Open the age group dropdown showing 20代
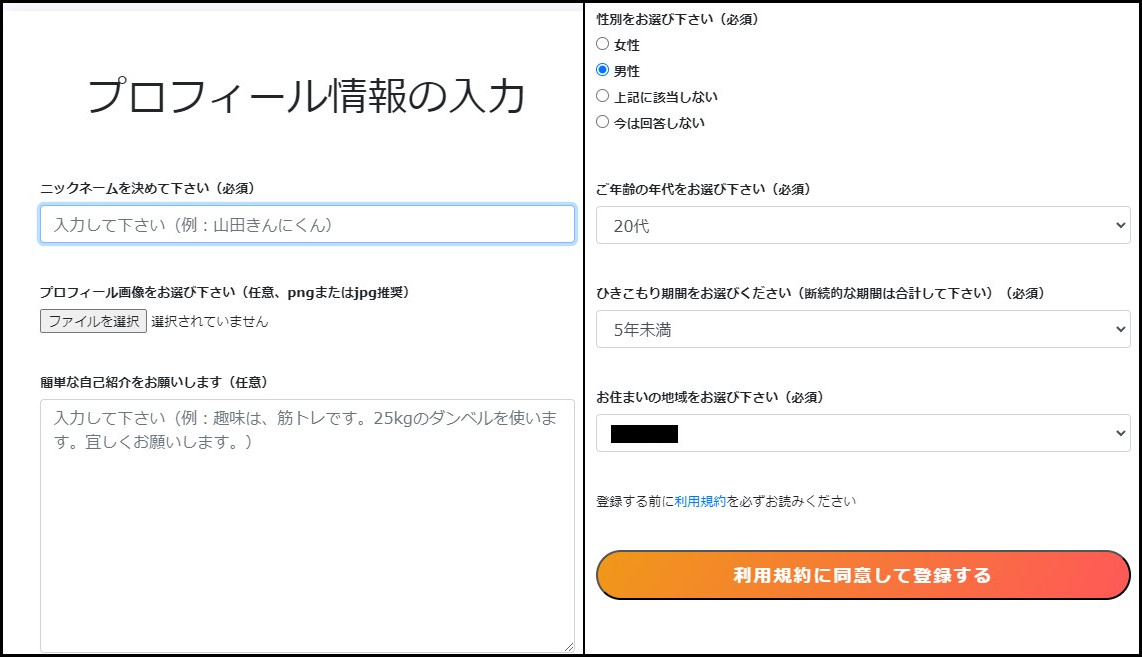The height and width of the screenshot is (657, 1142). coord(863,225)
